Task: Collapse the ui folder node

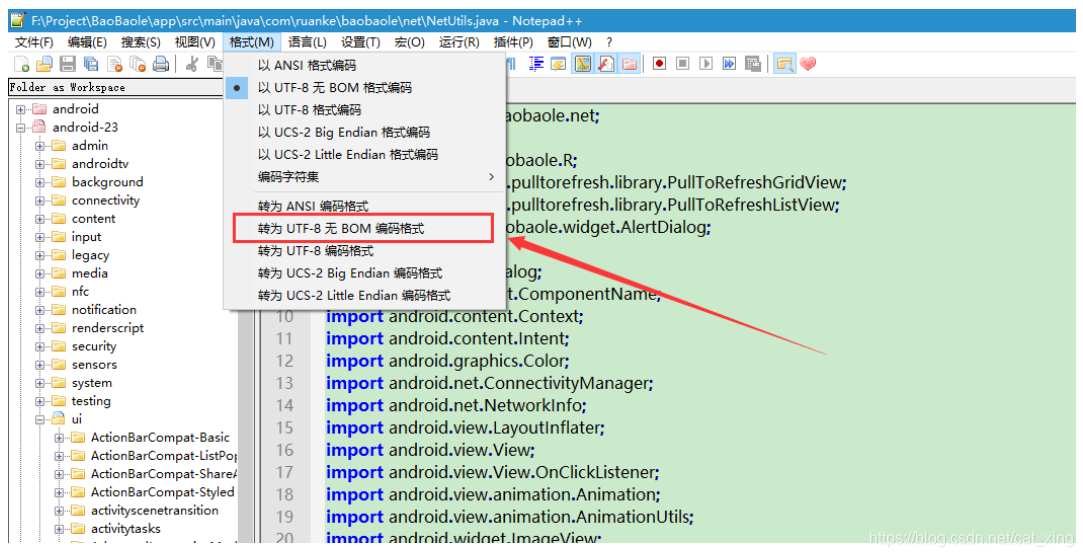Action: (40, 419)
